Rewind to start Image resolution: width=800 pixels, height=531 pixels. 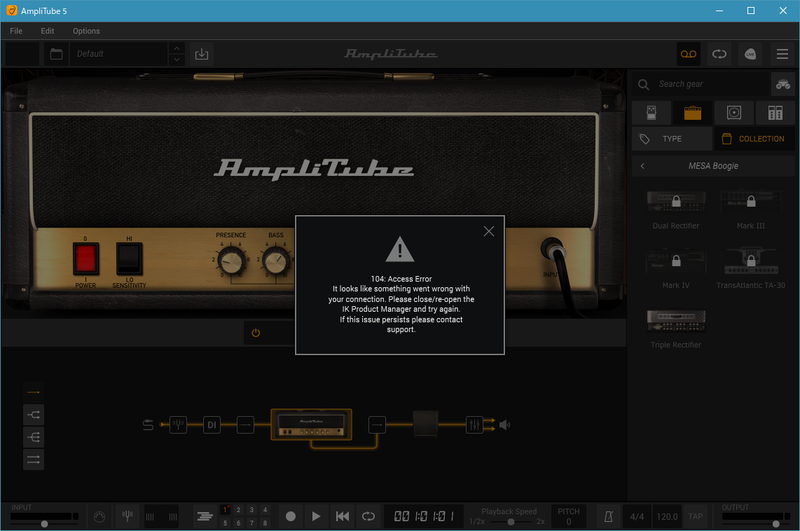click(x=342, y=516)
